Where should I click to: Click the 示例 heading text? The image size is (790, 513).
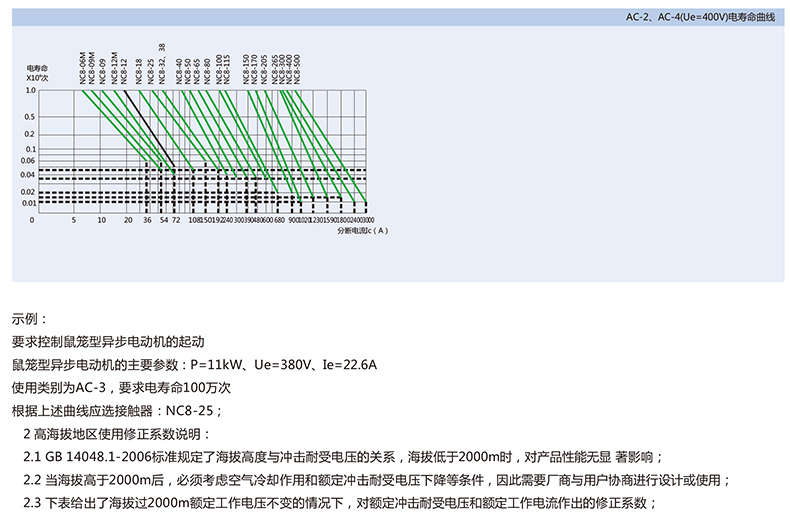tap(30, 320)
